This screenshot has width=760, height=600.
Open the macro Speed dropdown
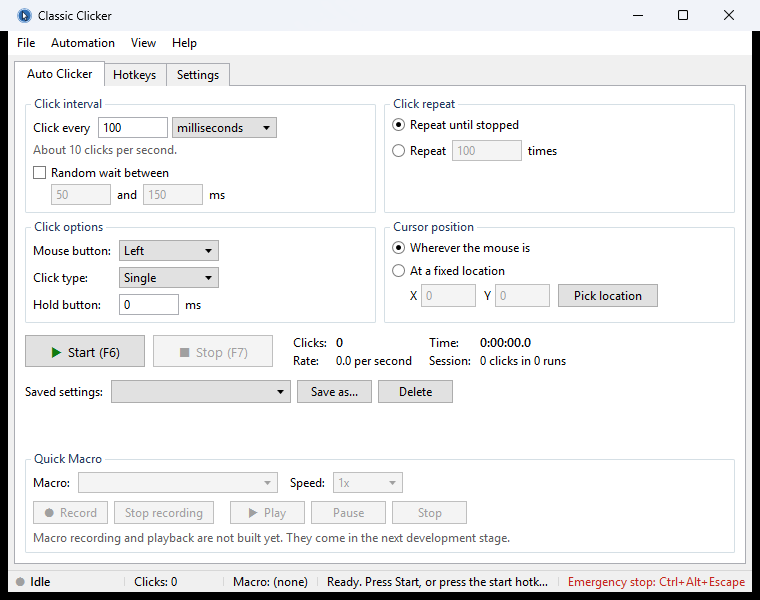click(368, 483)
